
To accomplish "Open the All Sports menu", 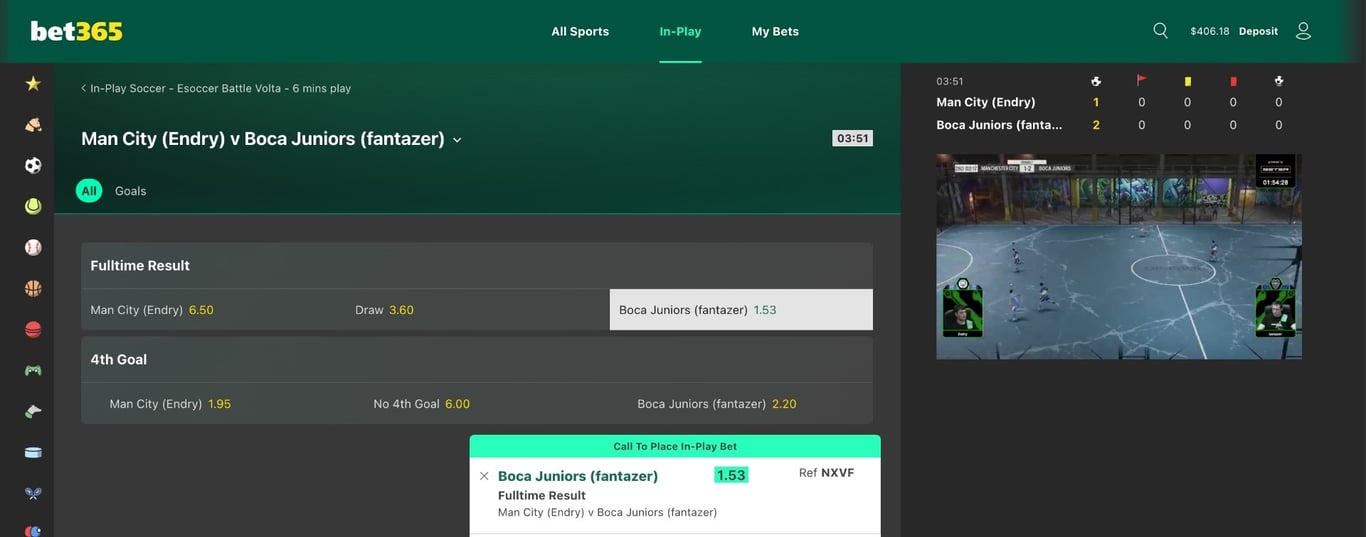I will [580, 31].
